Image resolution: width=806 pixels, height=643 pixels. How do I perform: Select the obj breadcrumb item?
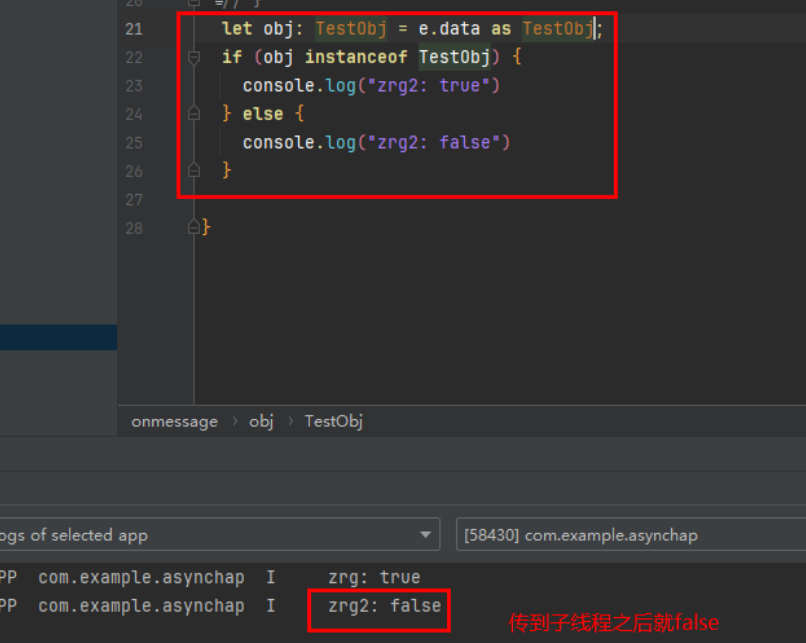click(261, 421)
